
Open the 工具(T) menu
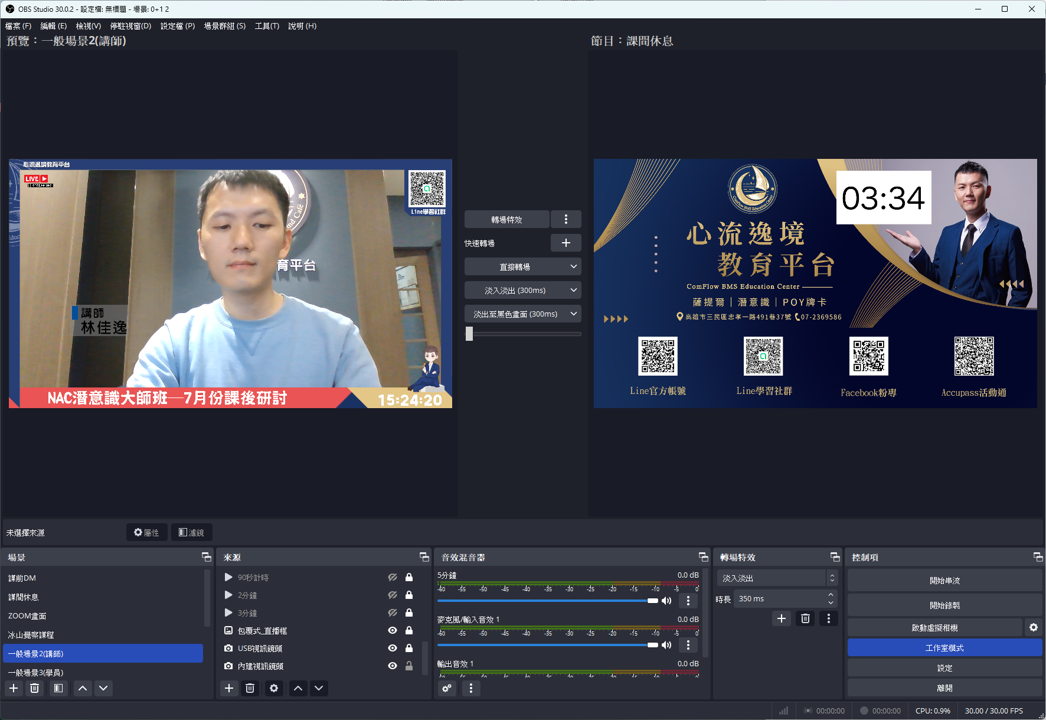tap(267, 26)
